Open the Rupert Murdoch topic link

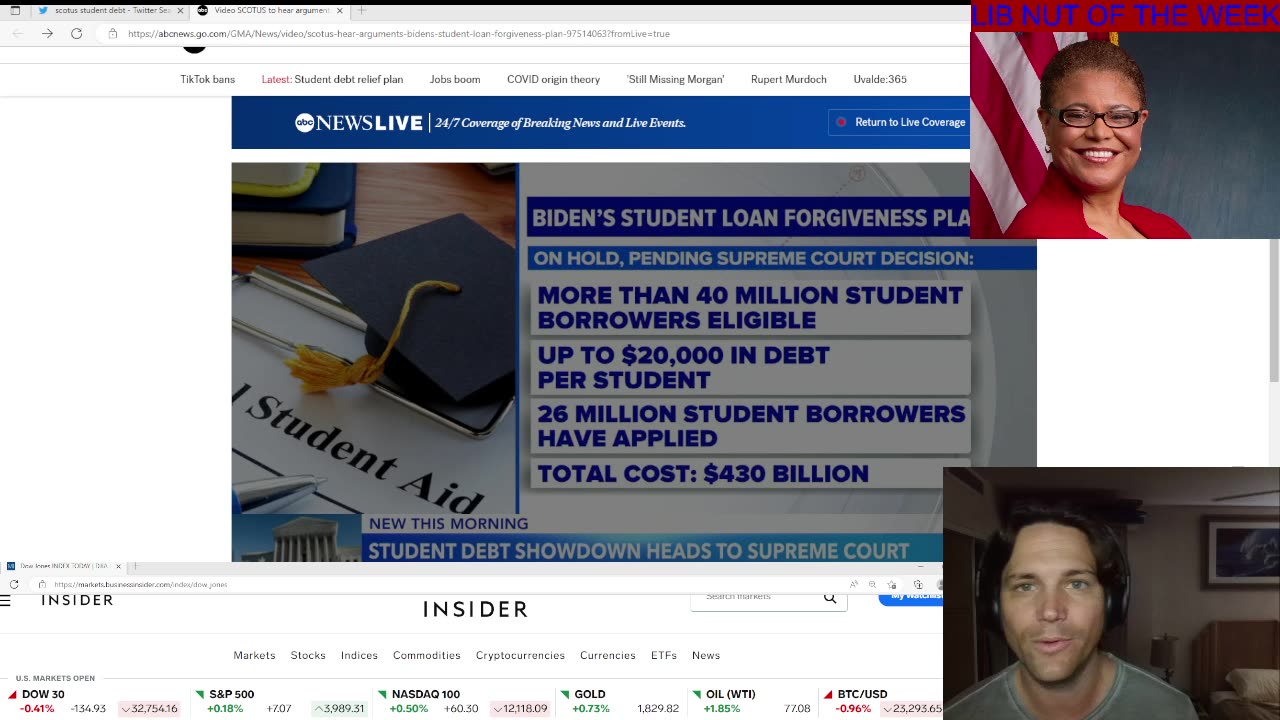(788, 79)
